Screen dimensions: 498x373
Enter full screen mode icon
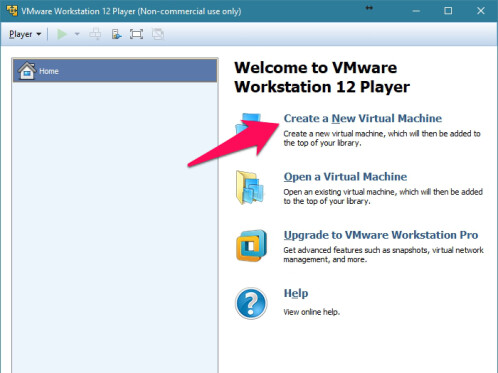click(x=136, y=34)
